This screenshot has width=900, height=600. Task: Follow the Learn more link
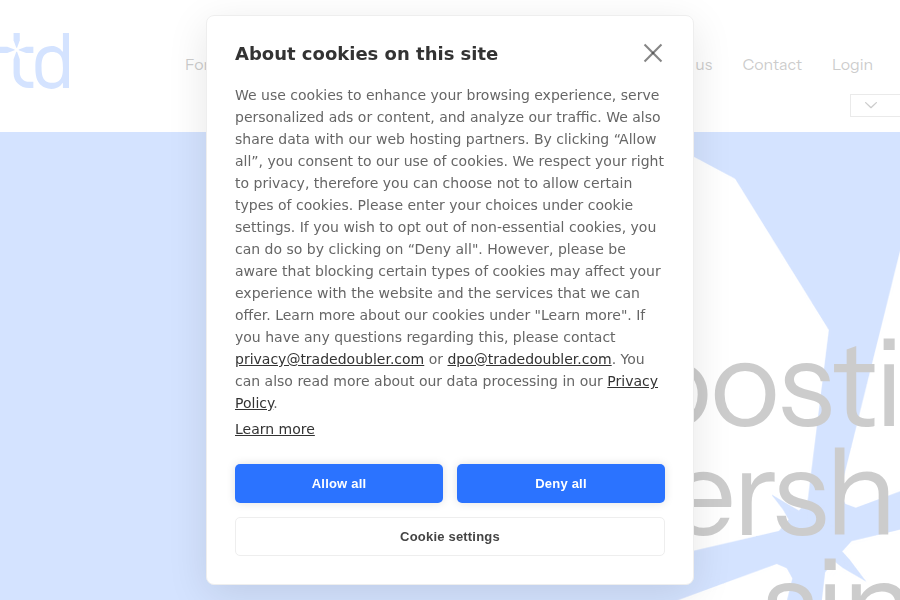pyautogui.click(x=275, y=429)
